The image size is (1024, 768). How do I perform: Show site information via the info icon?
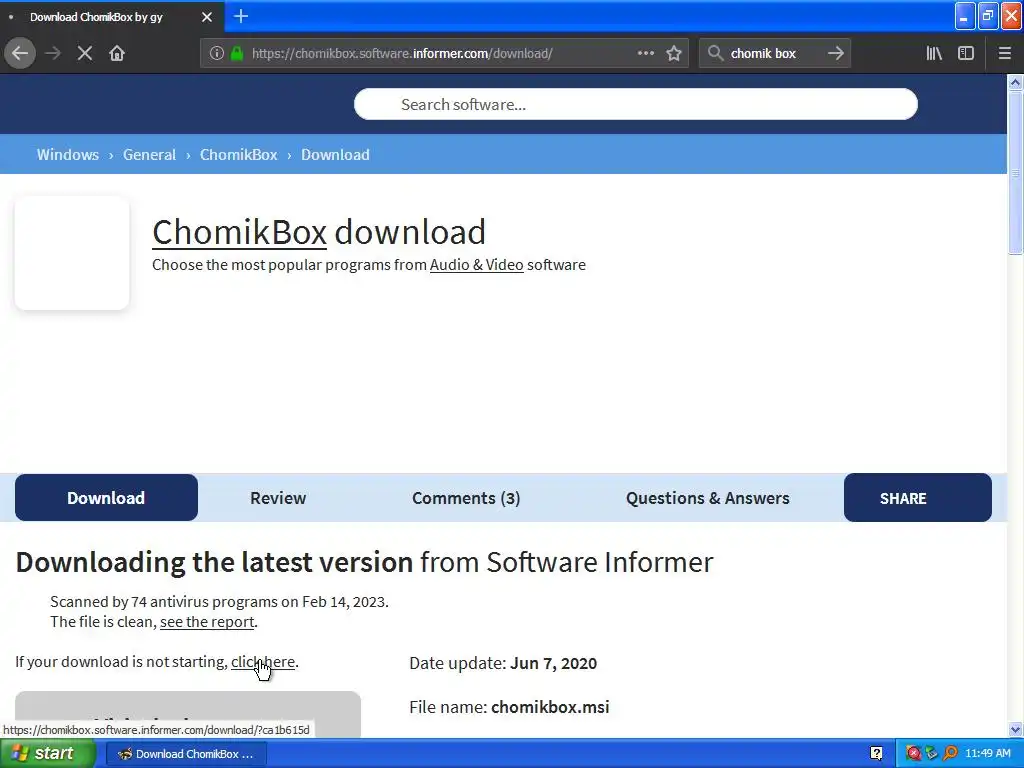(x=217, y=54)
